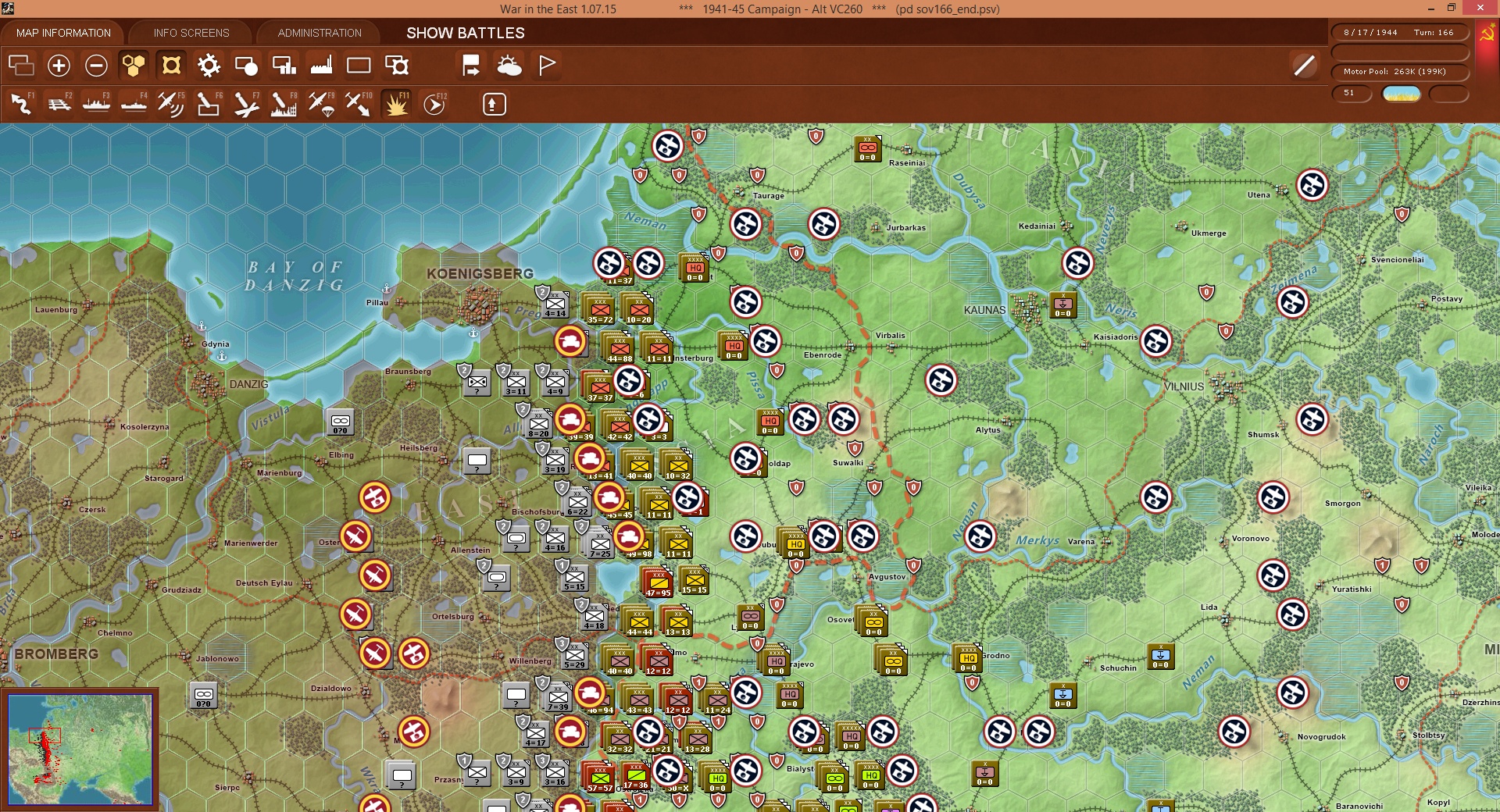Image resolution: width=1500 pixels, height=812 pixels.
Task: Toggle the highlighted rounded-square frame icon
Action: 171,66
